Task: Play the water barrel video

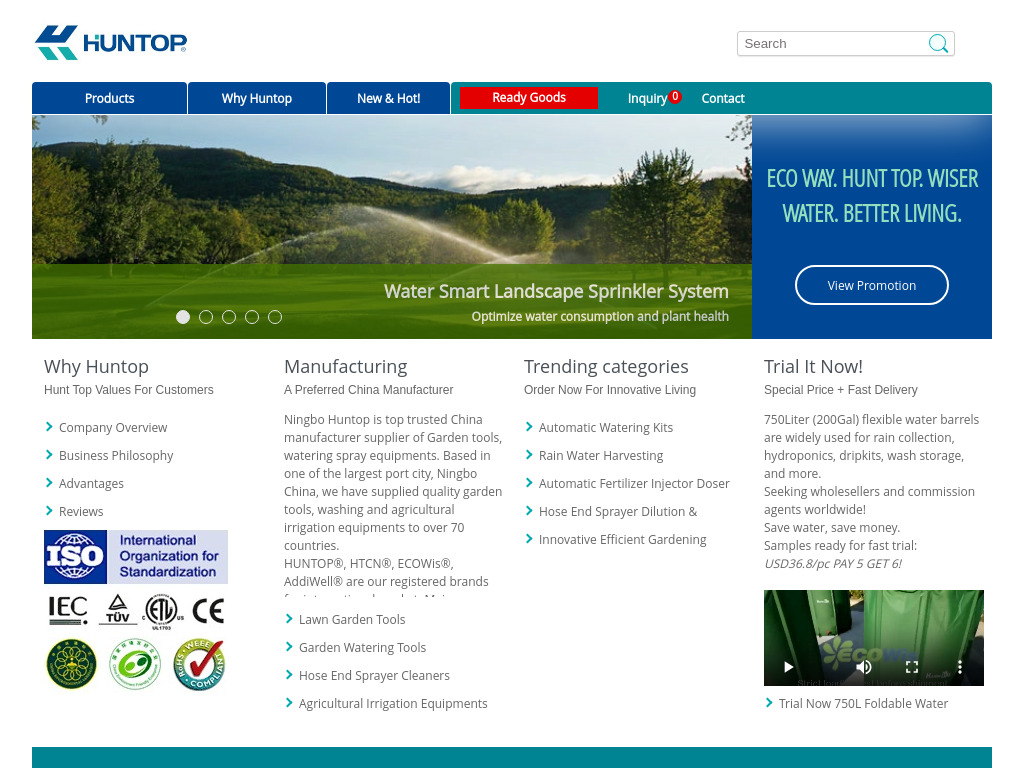Action: point(788,667)
